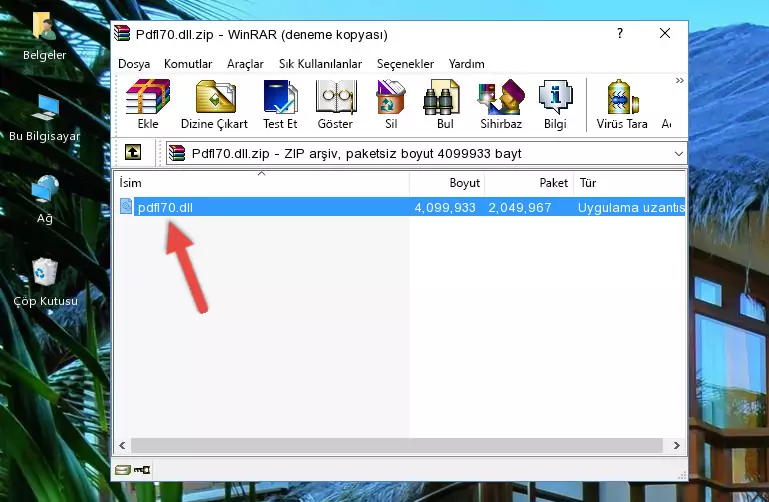Open the Seçenekler menu
The image size is (769, 502).
405,64
